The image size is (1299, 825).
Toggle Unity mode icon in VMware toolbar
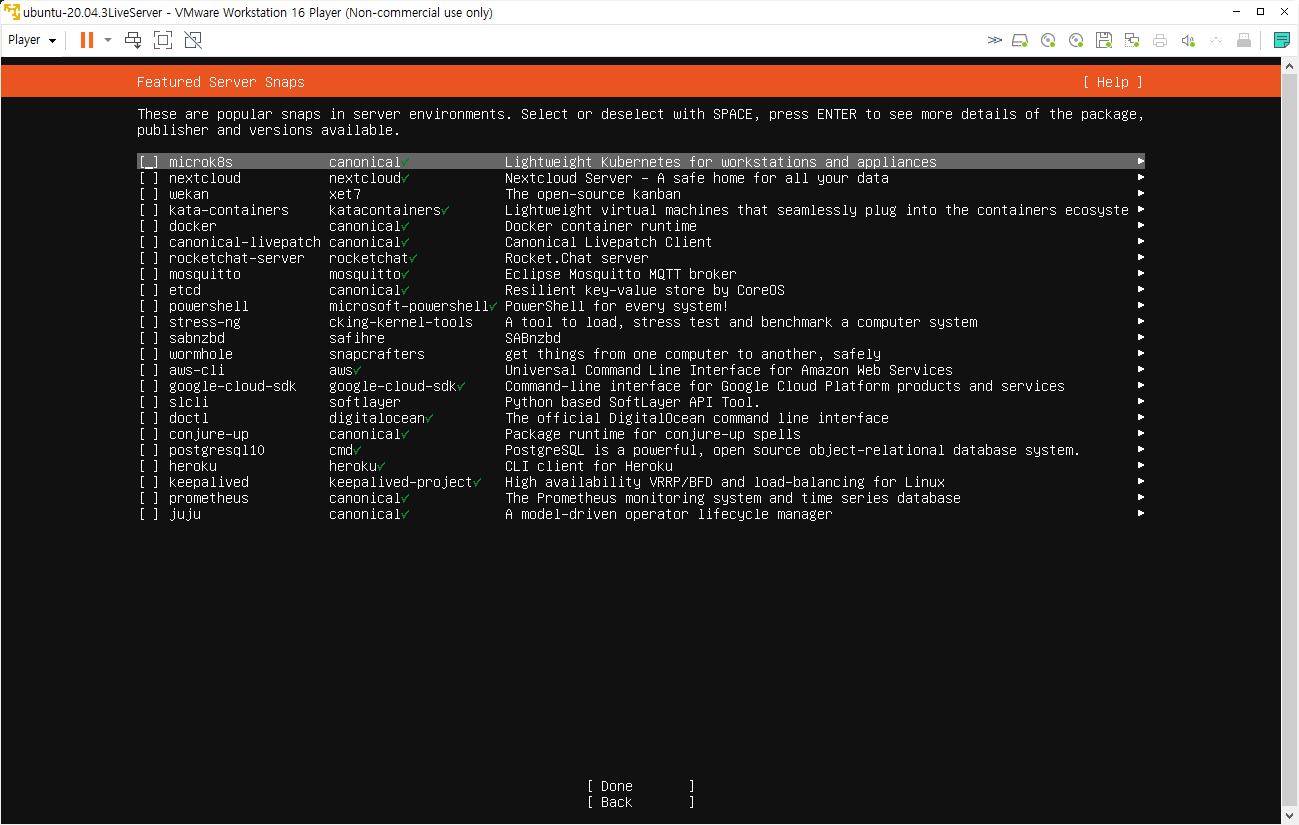(x=193, y=40)
